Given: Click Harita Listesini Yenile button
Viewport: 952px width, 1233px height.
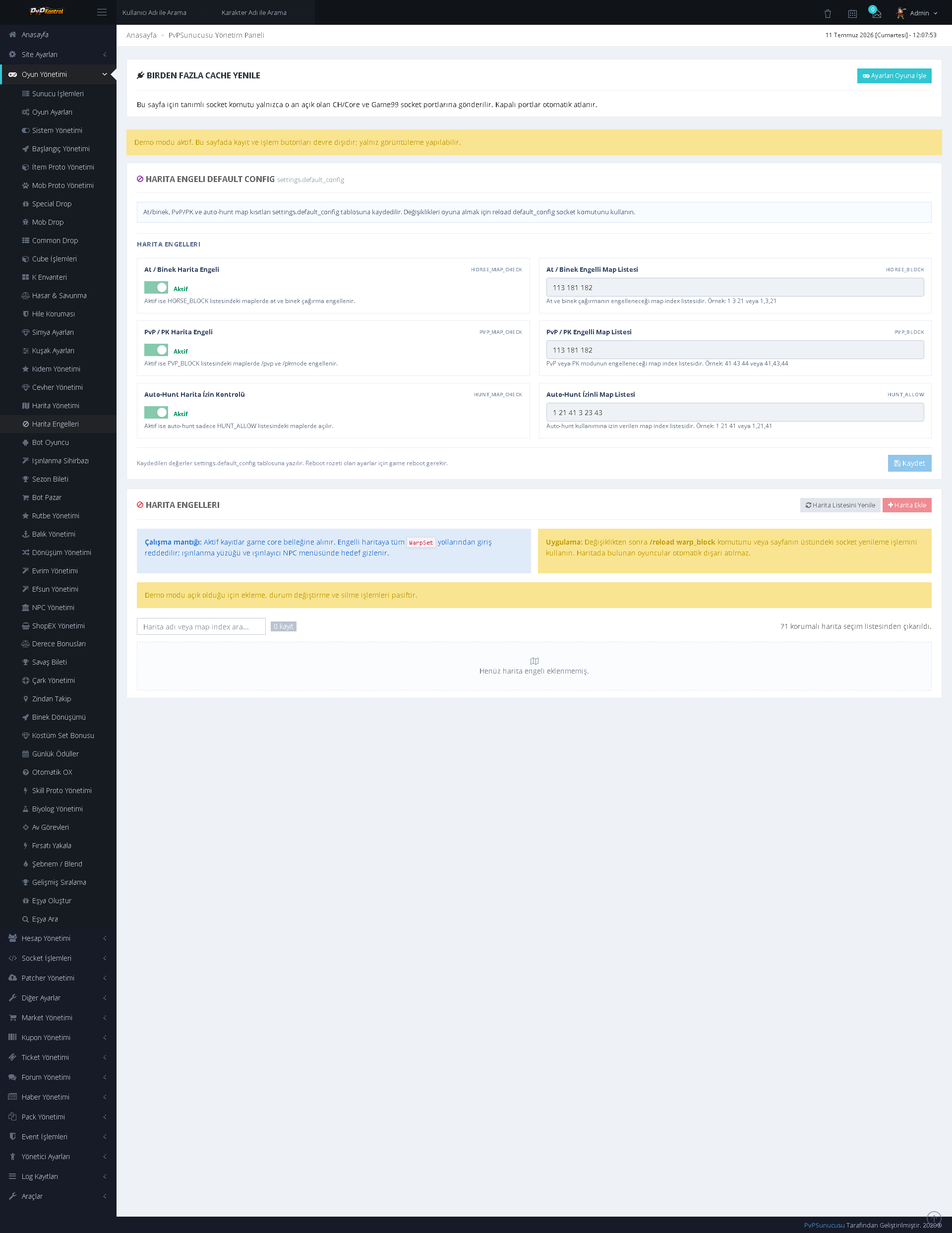Looking at the screenshot, I should (840, 505).
